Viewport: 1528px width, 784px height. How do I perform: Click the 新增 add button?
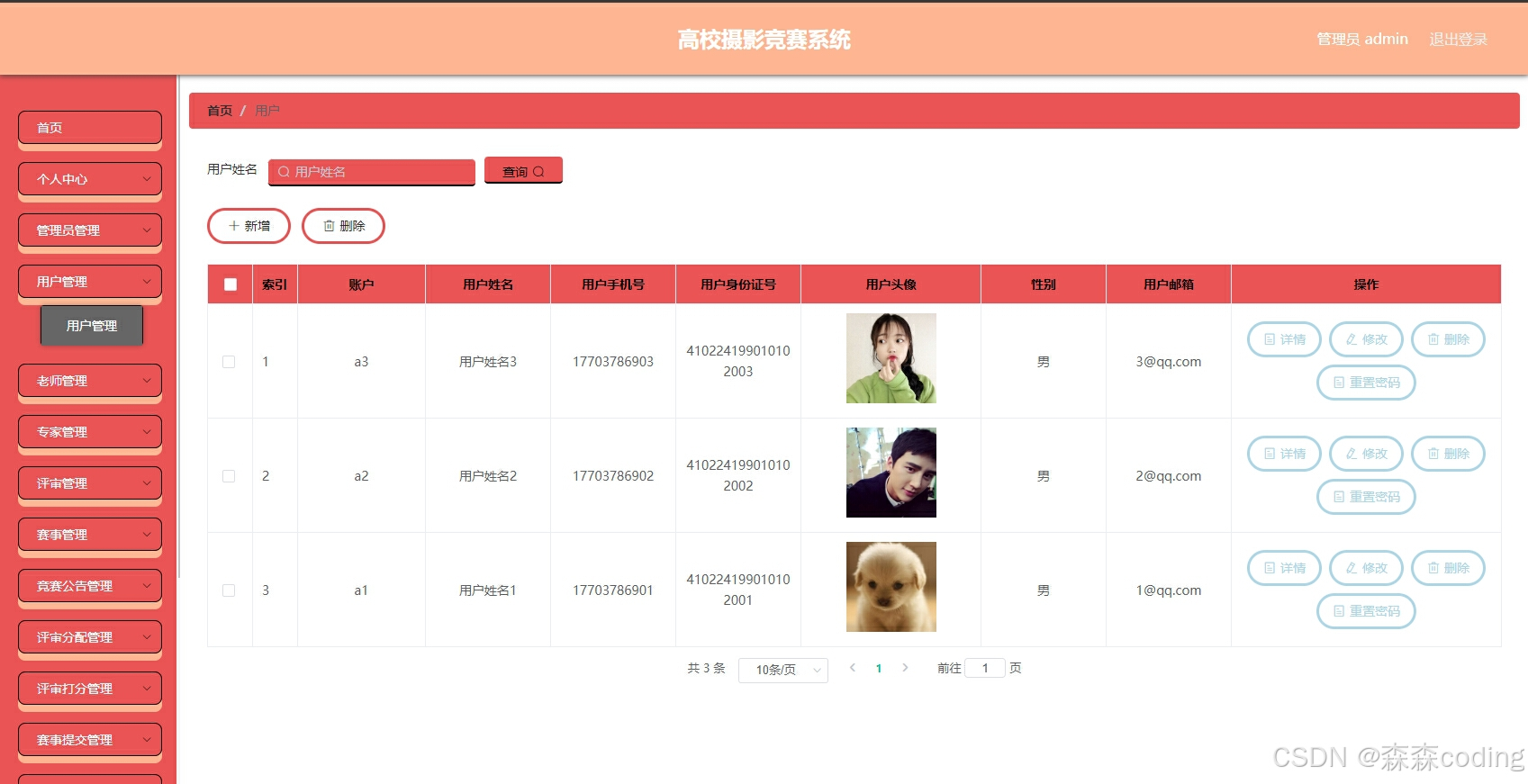point(249,226)
